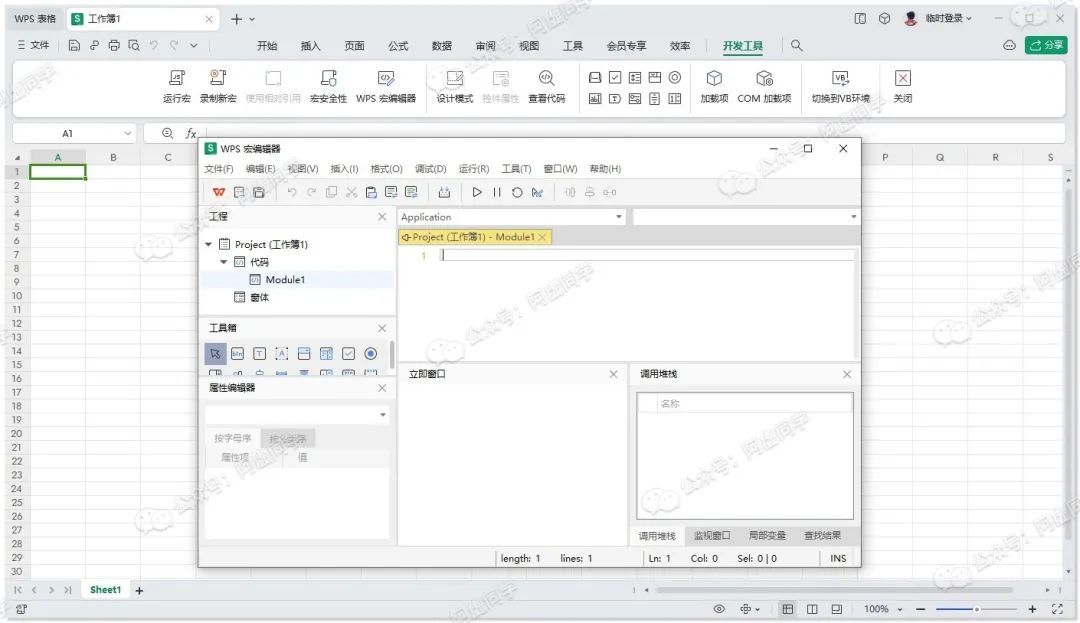The height and width of the screenshot is (623, 1080).
Task: Open 宏安全性 macro security settings
Action: (328, 79)
